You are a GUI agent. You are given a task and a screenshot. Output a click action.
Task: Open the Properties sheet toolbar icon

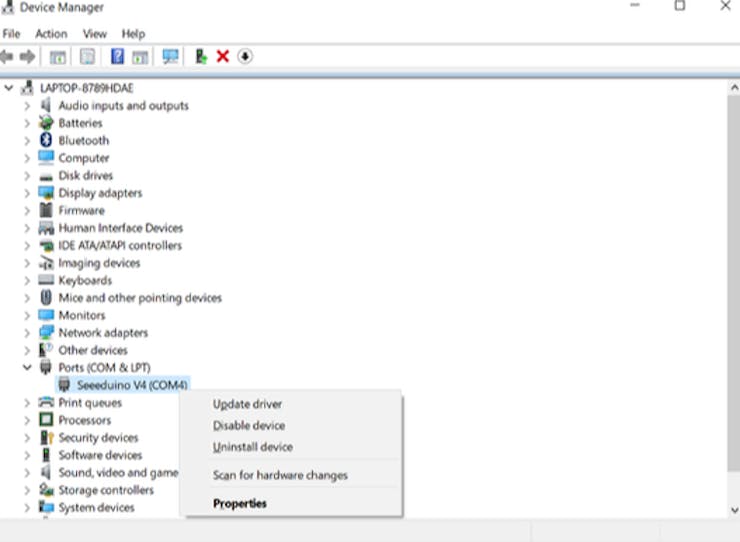click(87, 57)
